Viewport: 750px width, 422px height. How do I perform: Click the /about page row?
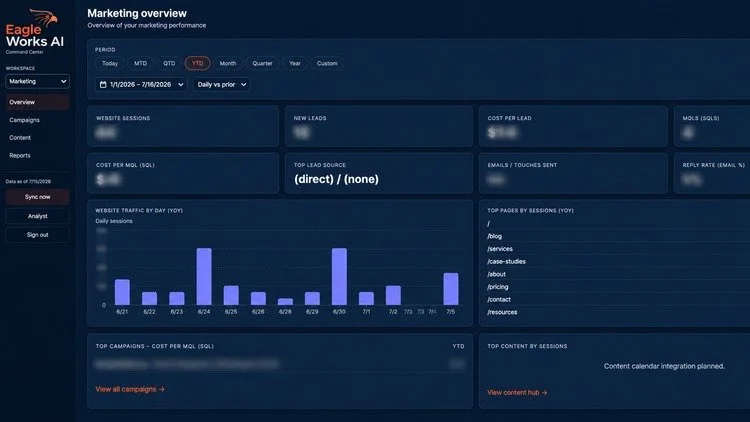[617, 275]
